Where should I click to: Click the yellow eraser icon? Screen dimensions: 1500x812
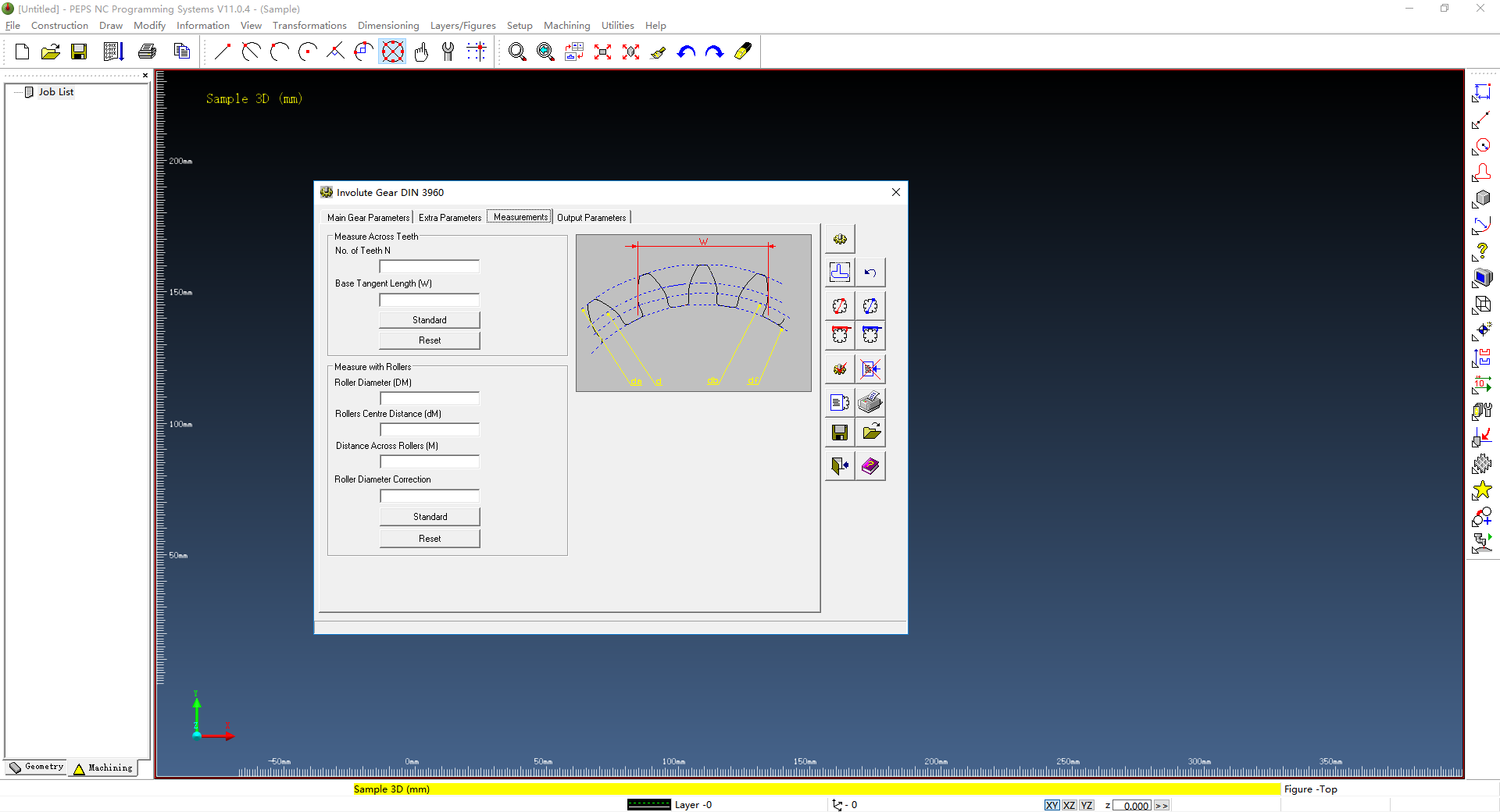tap(743, 52)
